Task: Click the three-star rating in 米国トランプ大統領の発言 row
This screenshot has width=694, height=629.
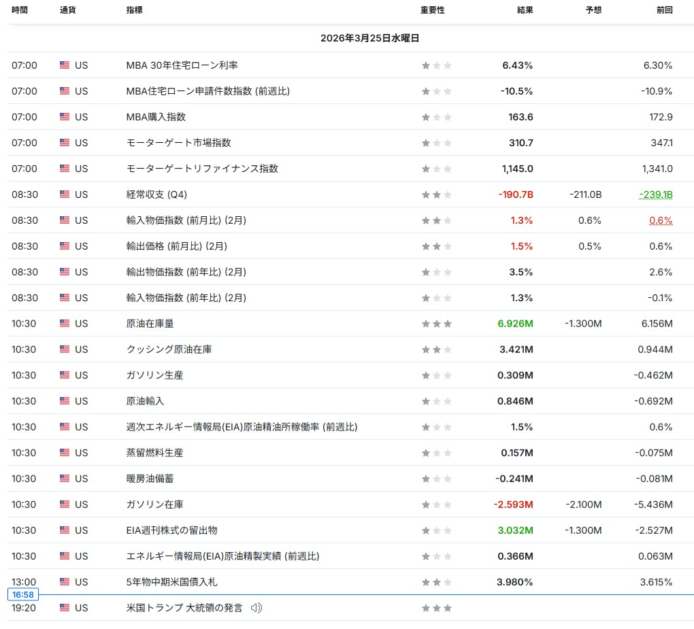Action: [x=436, y=608]
